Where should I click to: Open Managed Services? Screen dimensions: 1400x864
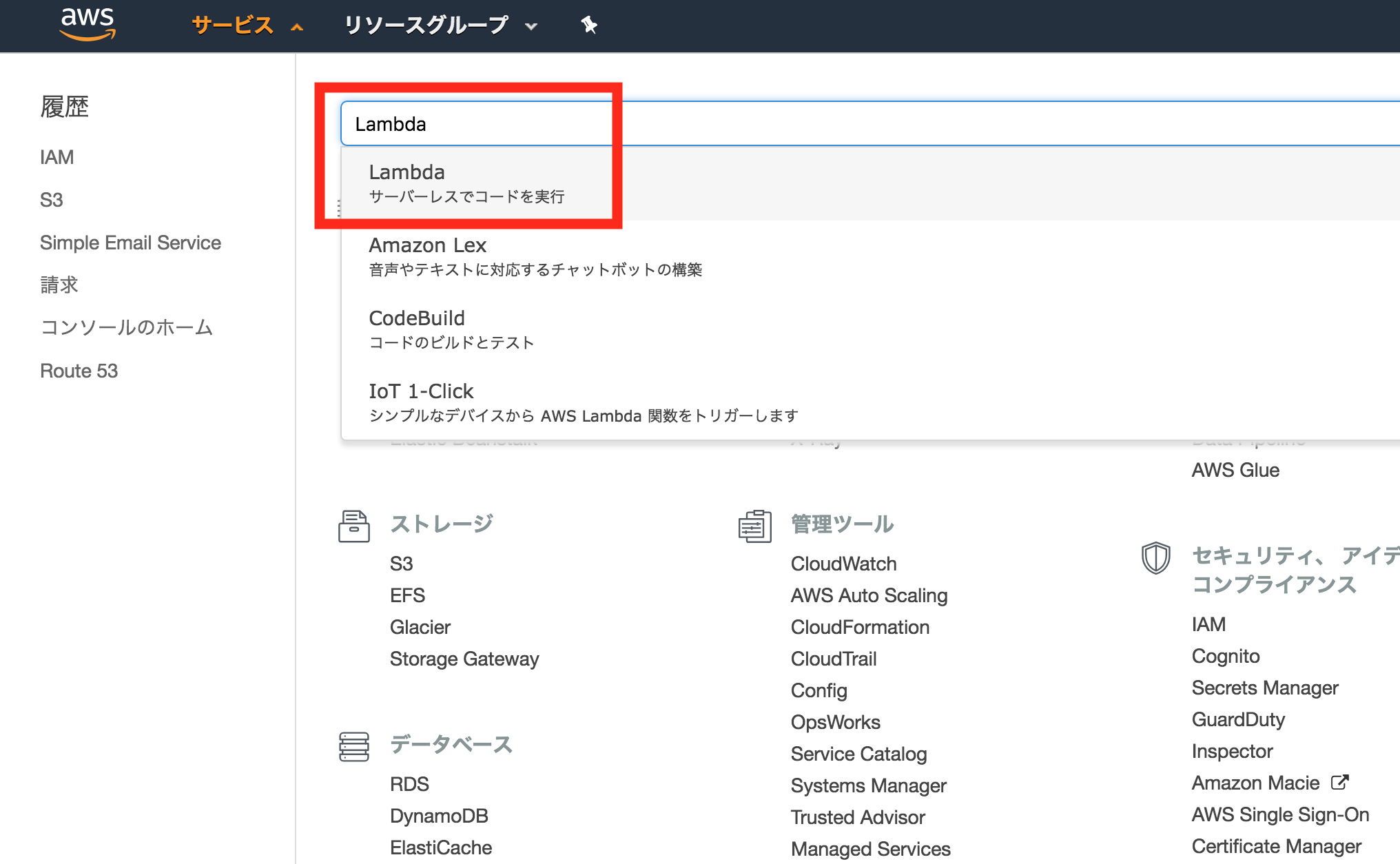click(x=871, y=849)
